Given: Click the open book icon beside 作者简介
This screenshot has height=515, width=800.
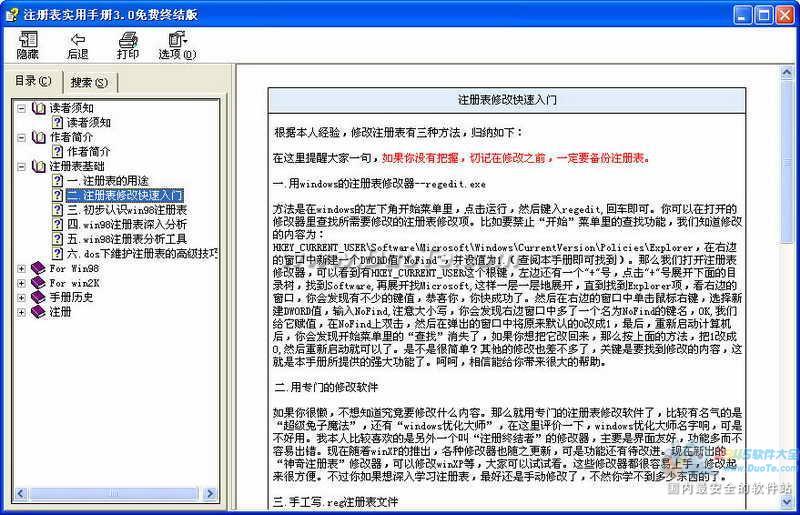Looking at the screenshot, I should coord(39,137).
